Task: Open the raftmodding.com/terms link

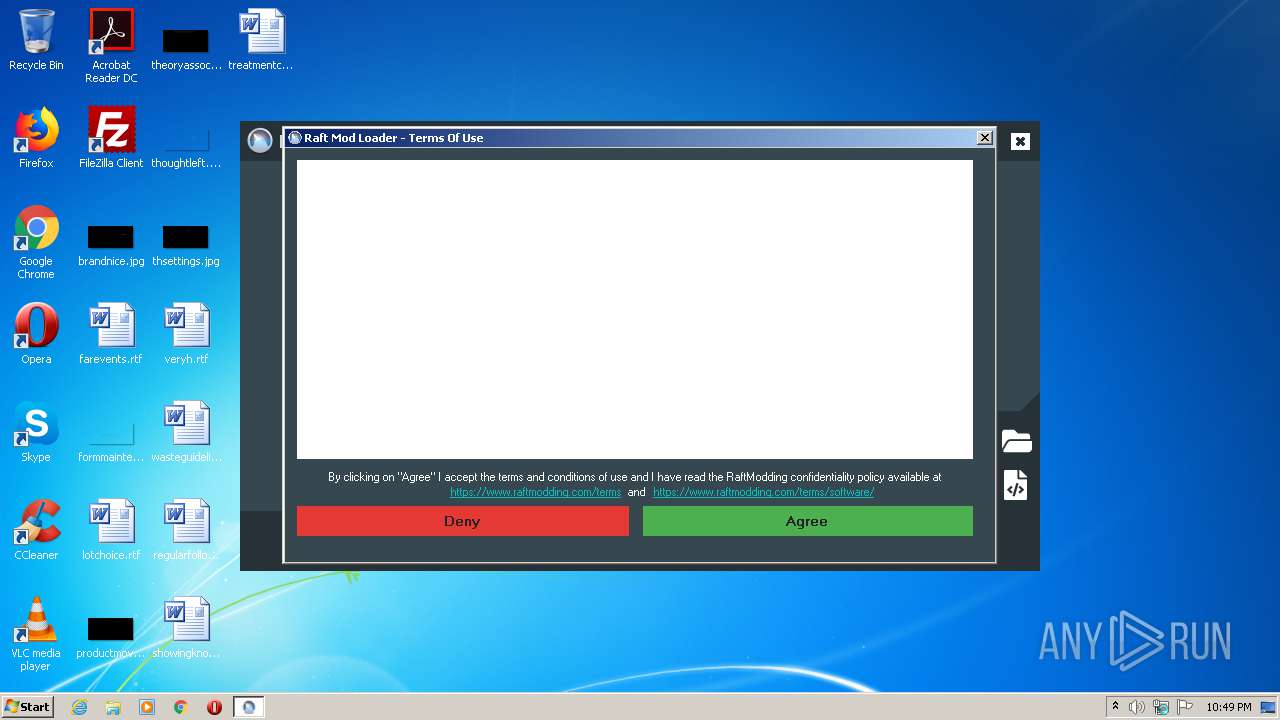Action: (x=535, y=492)
